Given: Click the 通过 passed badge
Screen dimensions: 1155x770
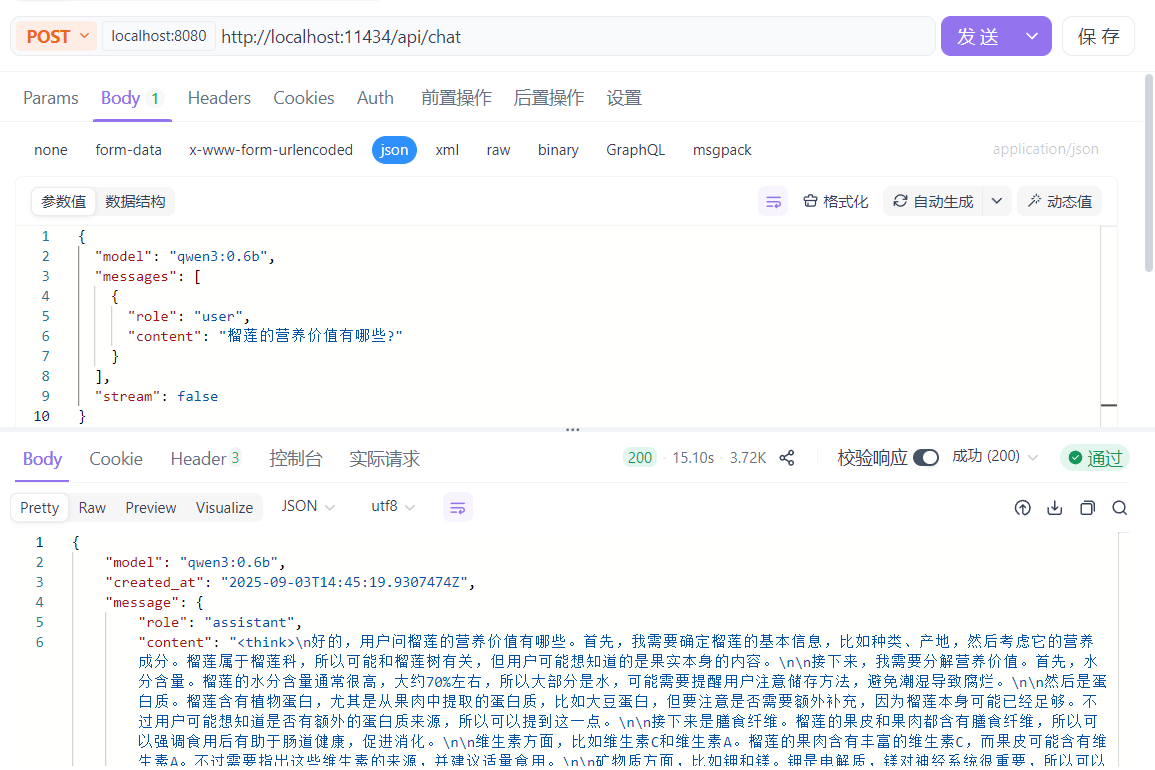Looking at the screenshot, I should click(1095, 458).
